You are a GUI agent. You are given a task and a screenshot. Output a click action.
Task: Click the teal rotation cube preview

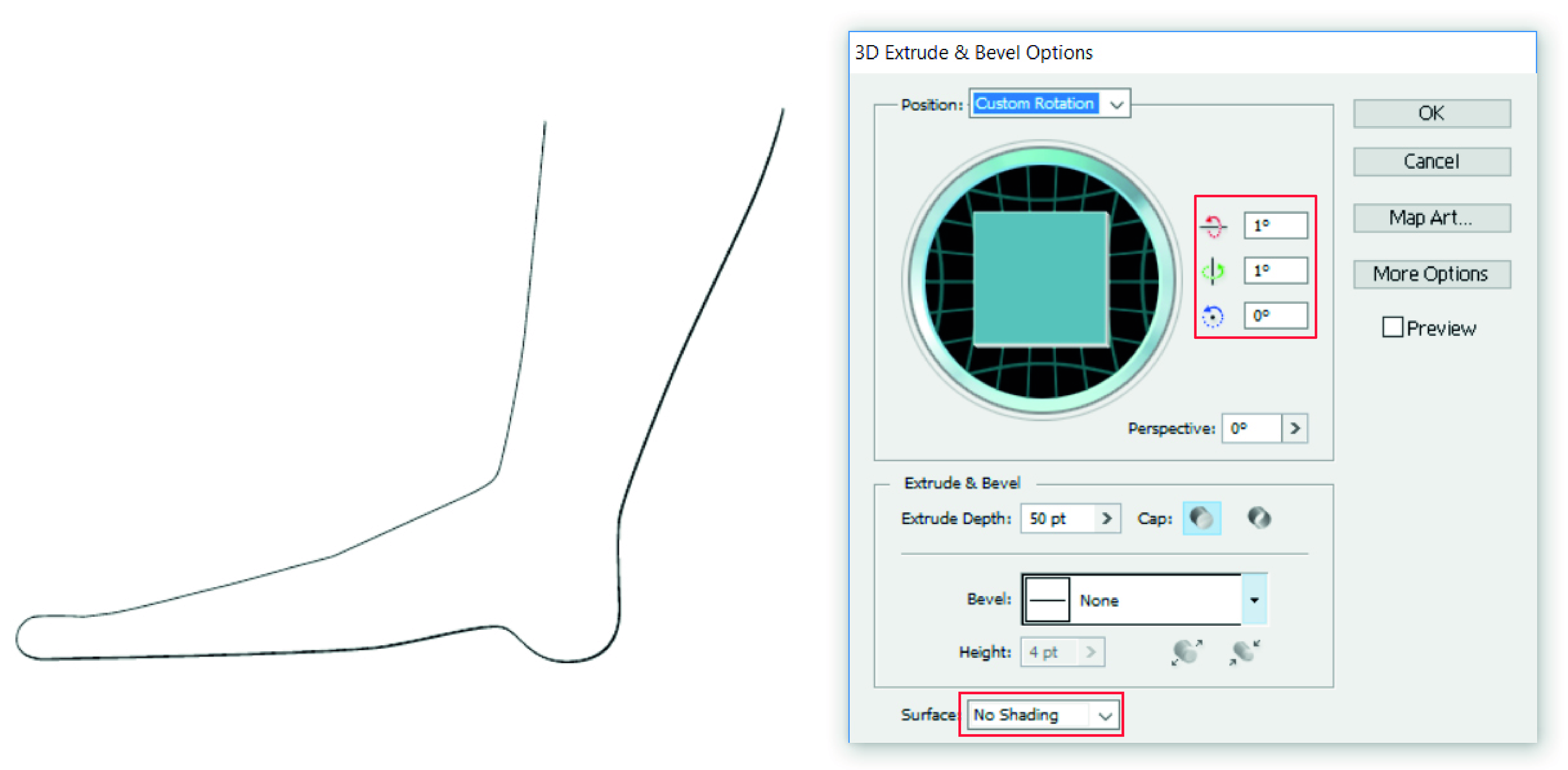pyautogui.click(x=1041, y=279)
